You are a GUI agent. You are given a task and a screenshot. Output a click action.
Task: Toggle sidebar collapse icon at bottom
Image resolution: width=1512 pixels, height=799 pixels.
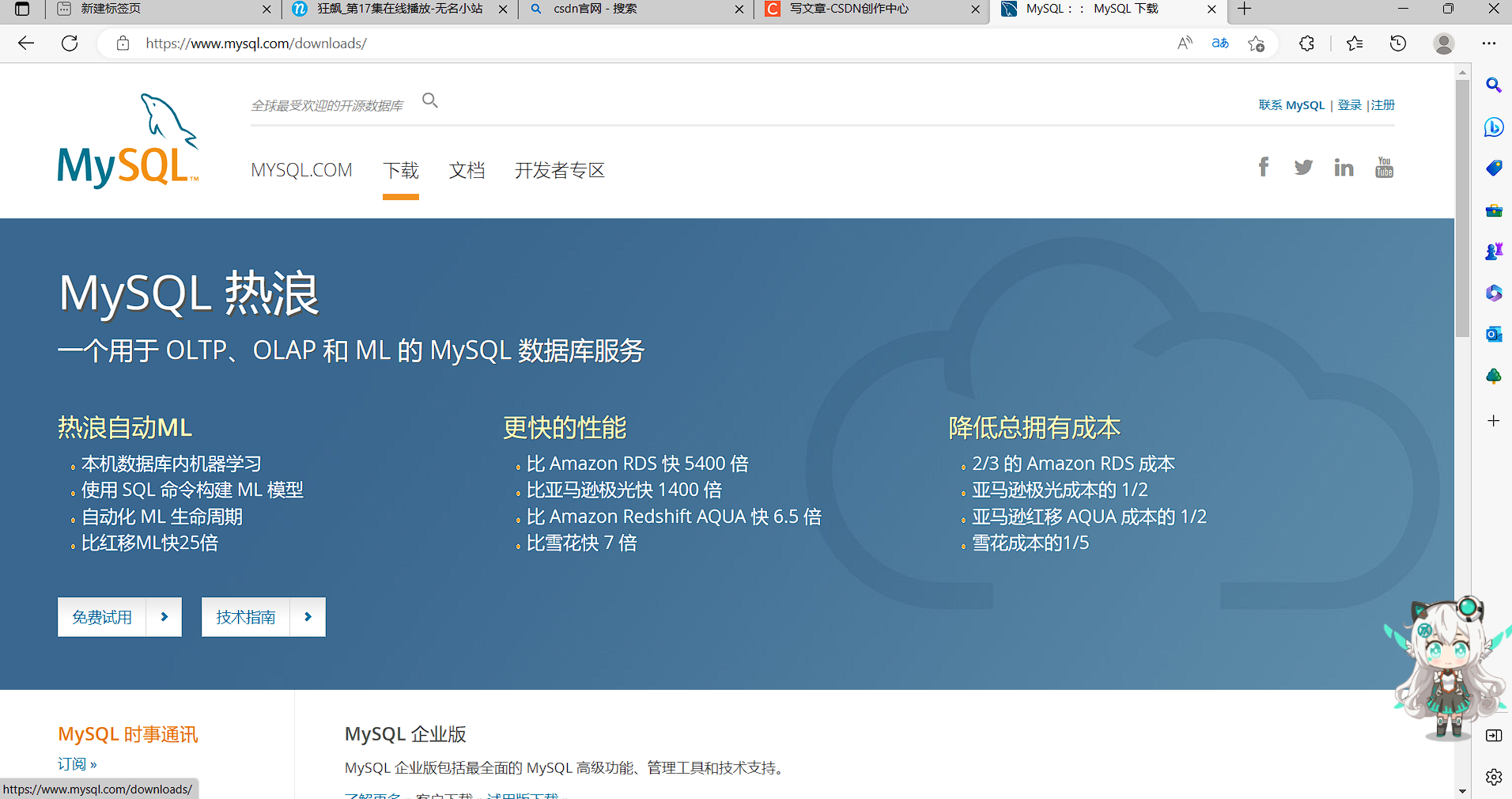[1494, 736]
